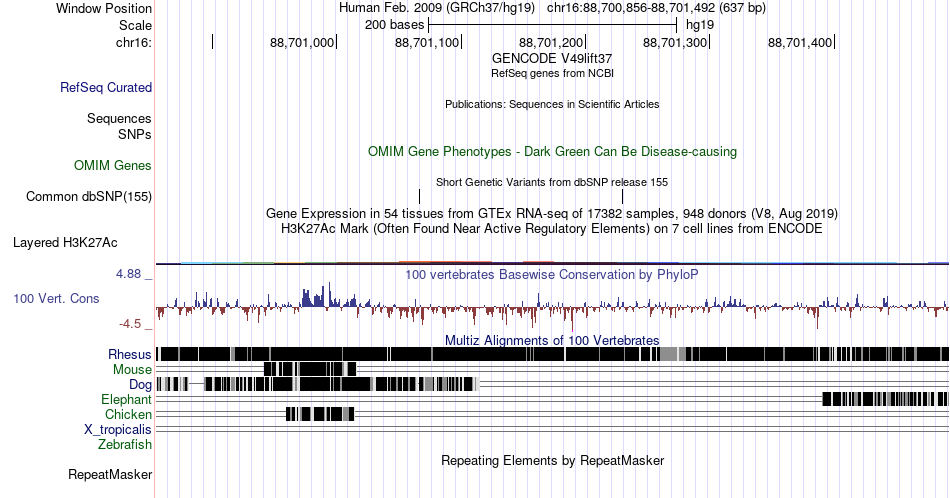950x498 pixels.
Task: Click the Gene Expression in 54 tissues title
Action: click(552, 213)
